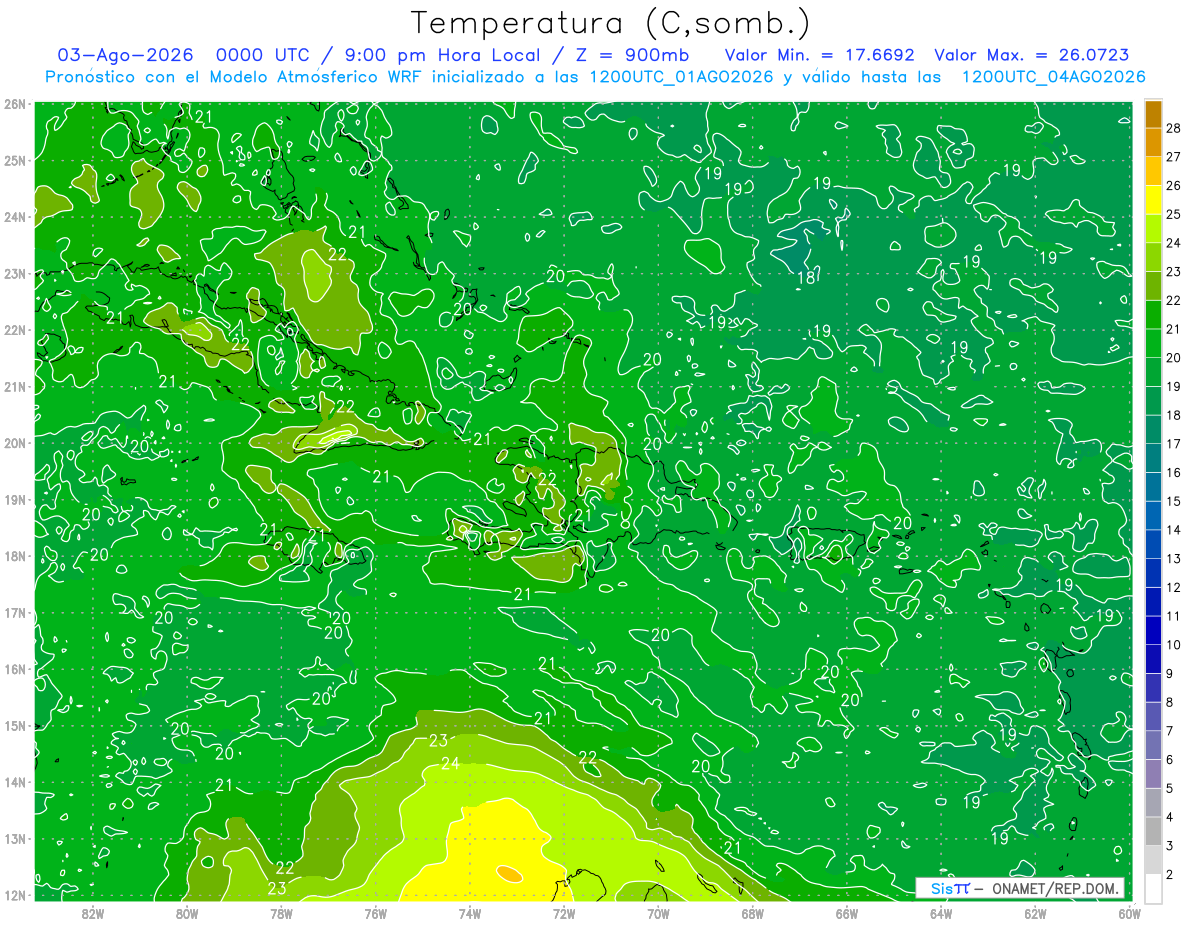1200x927 pixels.
Task: Click the legend value "16" on color bar
Action: pyautogui.click(x=1174, y=472)
